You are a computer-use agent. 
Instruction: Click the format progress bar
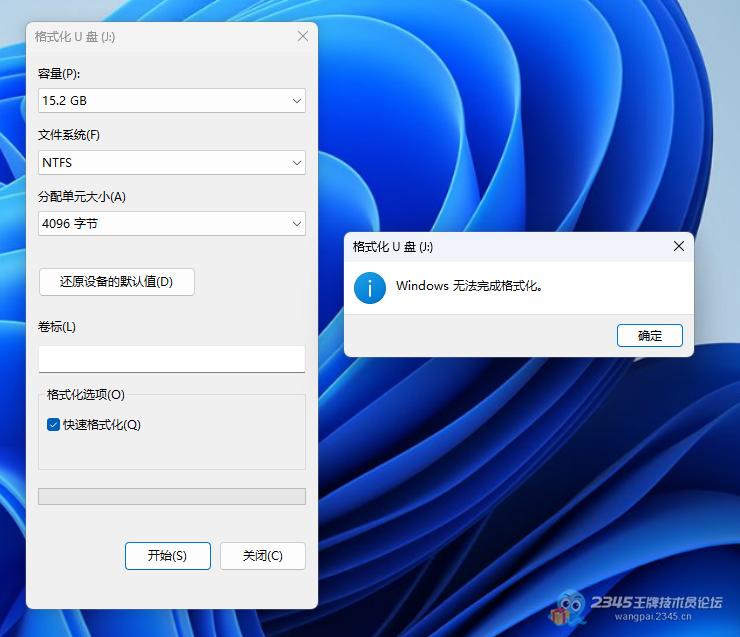172,496
